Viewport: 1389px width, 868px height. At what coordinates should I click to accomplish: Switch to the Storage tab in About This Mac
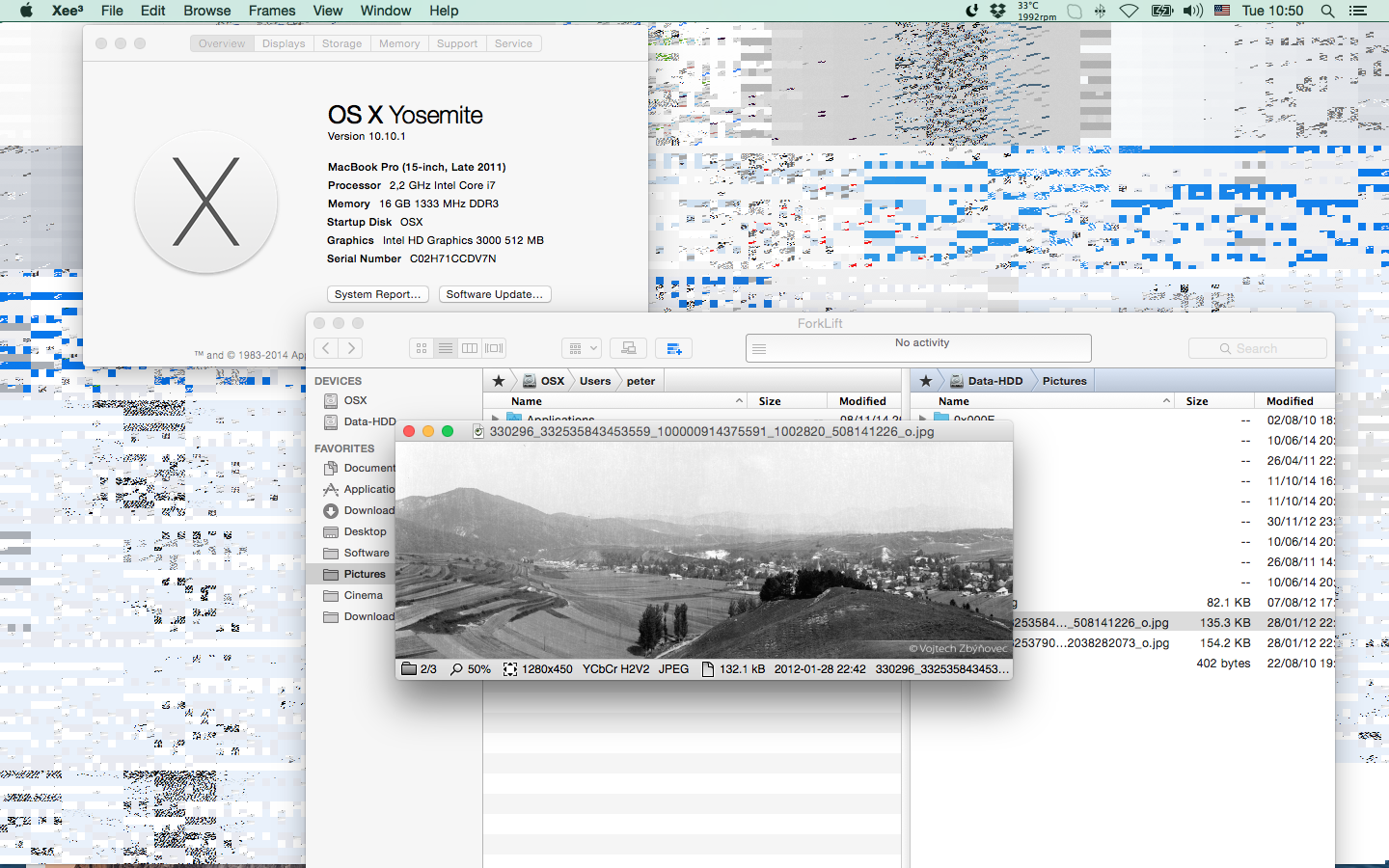[342, 43]
